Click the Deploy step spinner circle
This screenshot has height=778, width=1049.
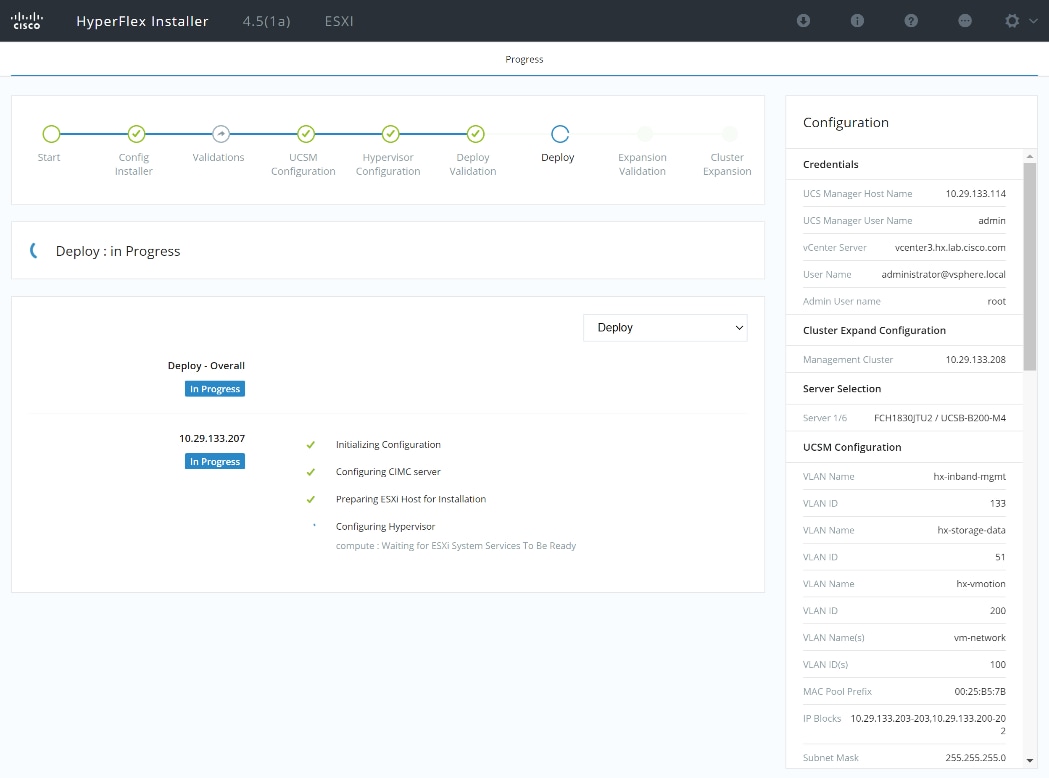pos(560,134)
